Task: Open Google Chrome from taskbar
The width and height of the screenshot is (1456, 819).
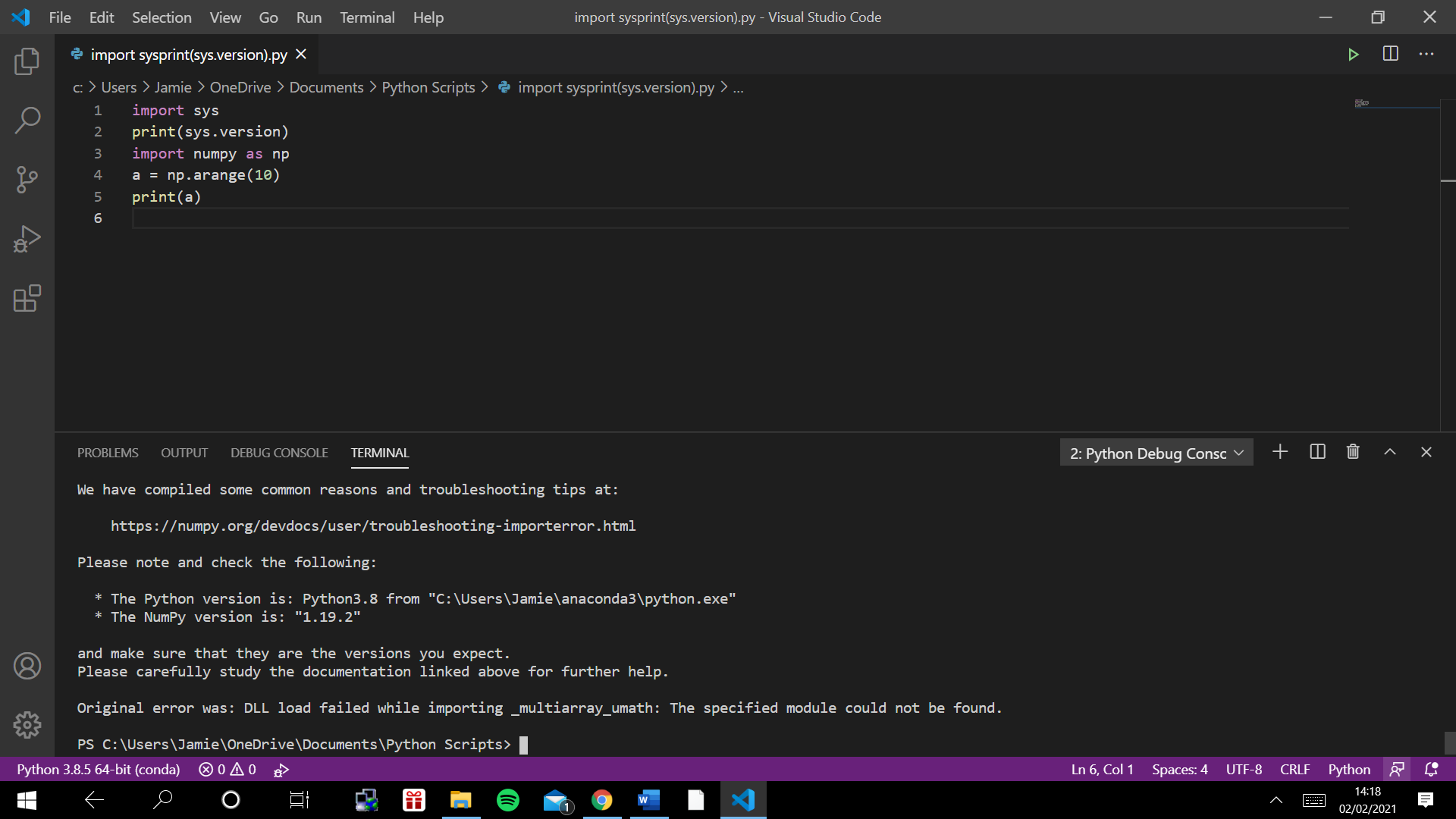Action: (602, 800)
